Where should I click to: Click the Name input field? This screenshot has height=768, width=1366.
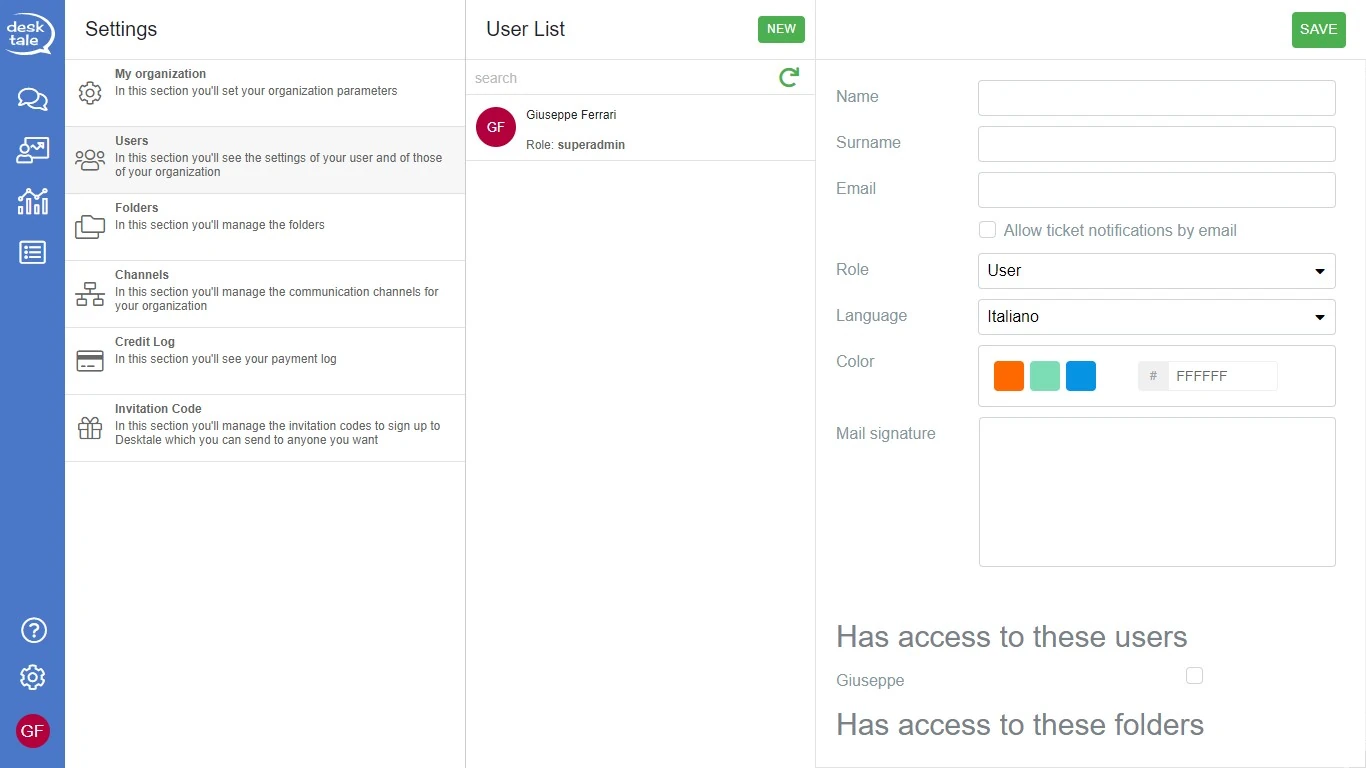point(1157,98)
